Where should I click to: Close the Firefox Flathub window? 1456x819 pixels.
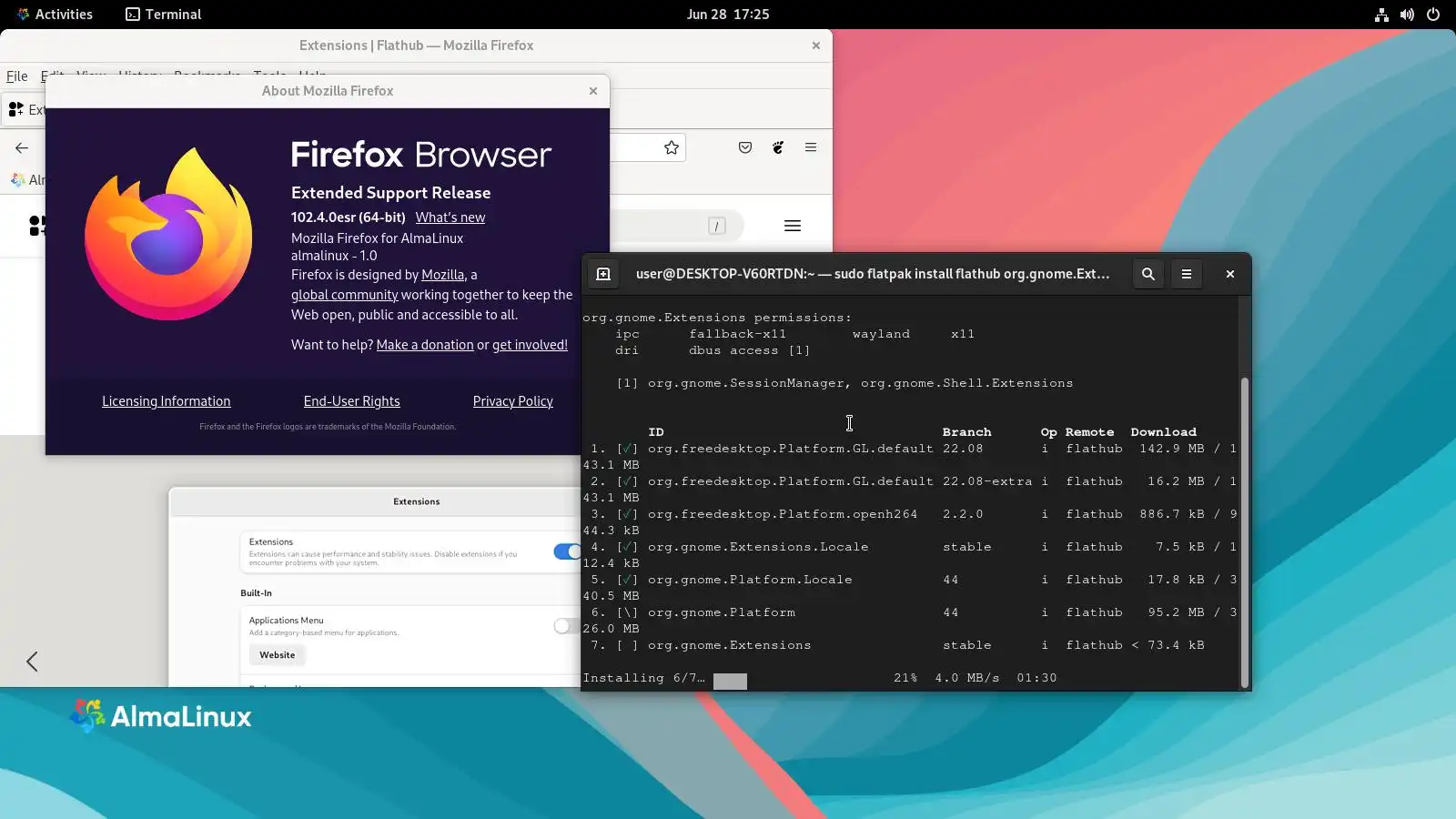point(816,45)
